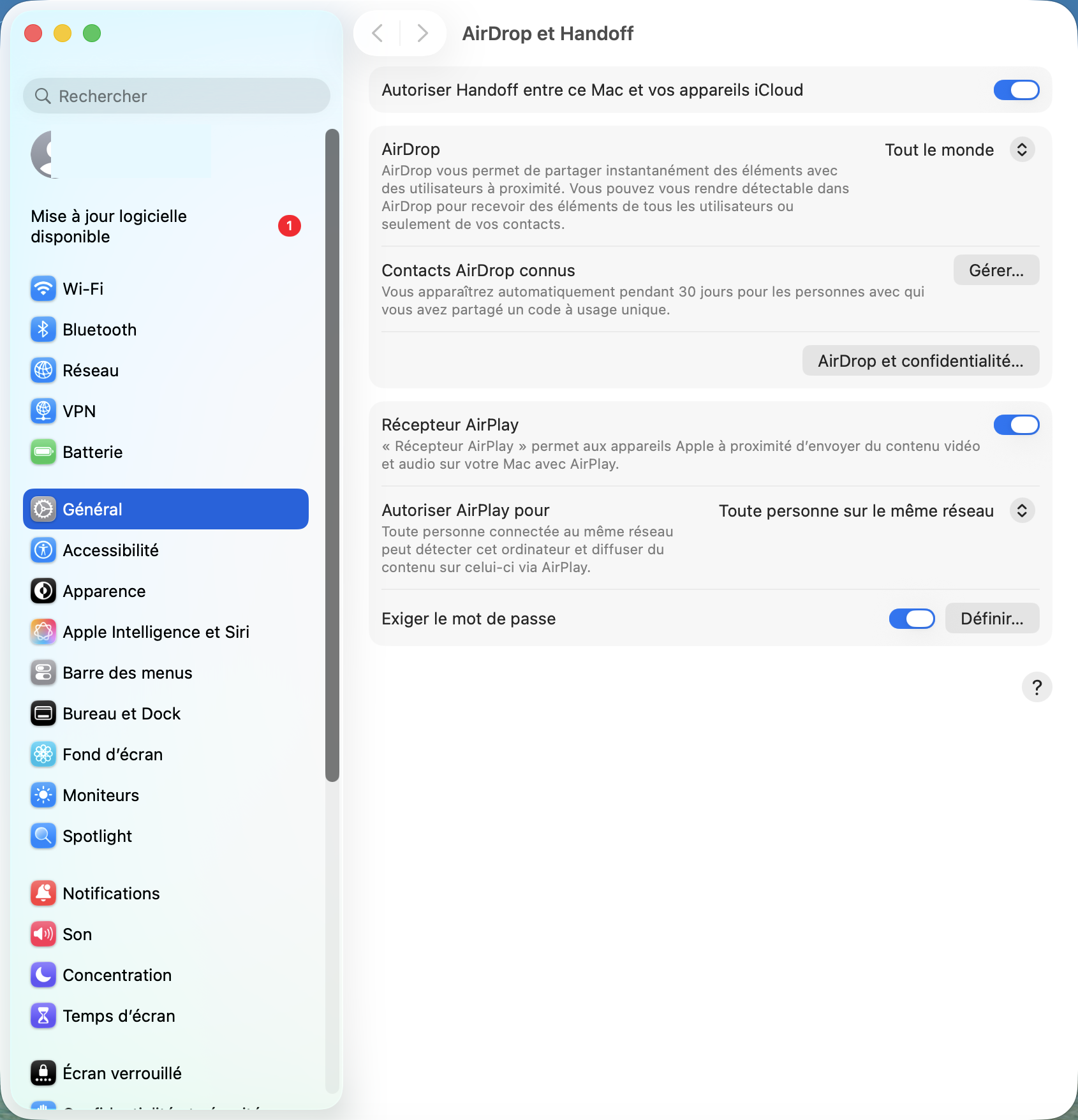
Task: Click the sidebar vertical scrollbar
Action: click(332, 455)
